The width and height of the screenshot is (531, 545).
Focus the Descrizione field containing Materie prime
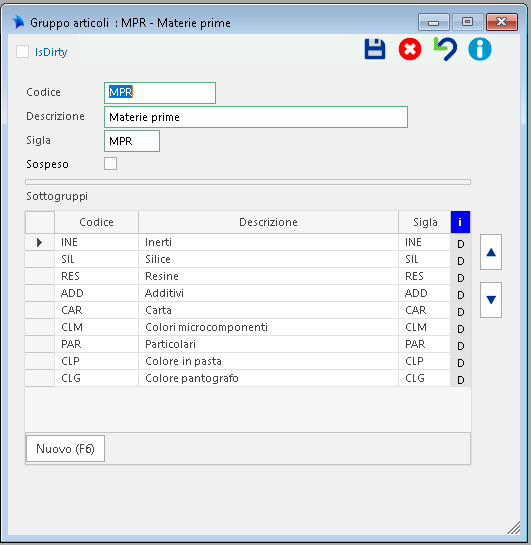[256, 117]
